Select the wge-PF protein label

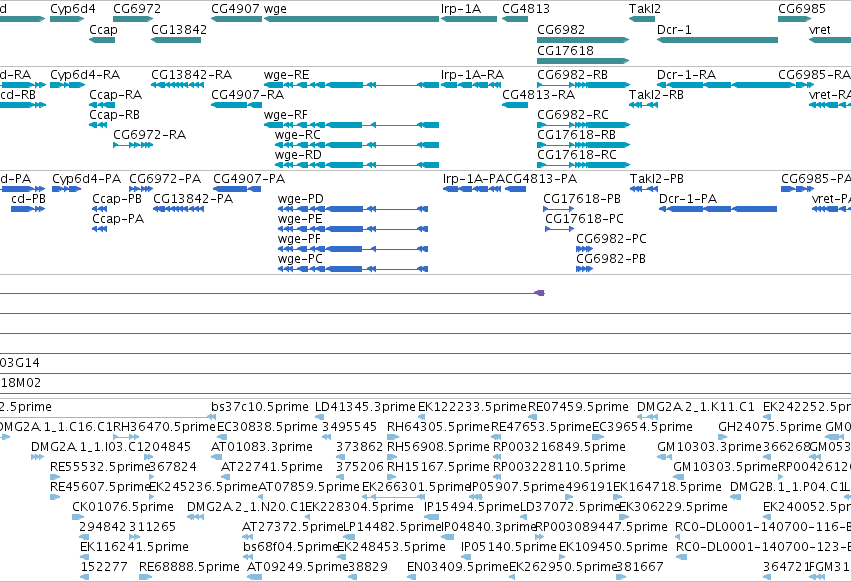(300, 239)
